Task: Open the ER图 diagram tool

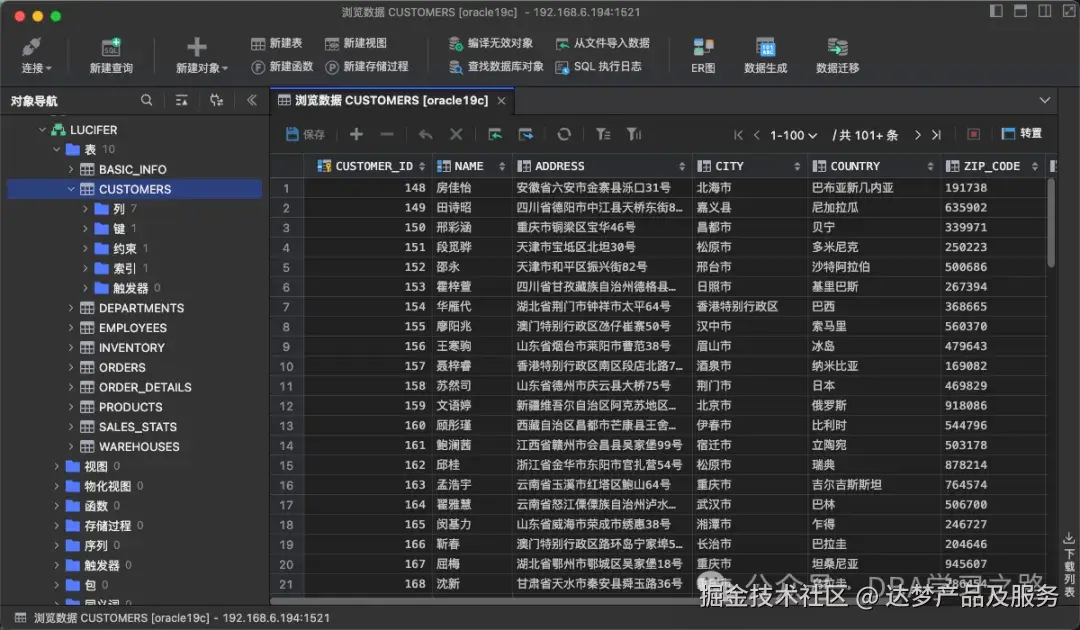Action: tap(703, 53)
